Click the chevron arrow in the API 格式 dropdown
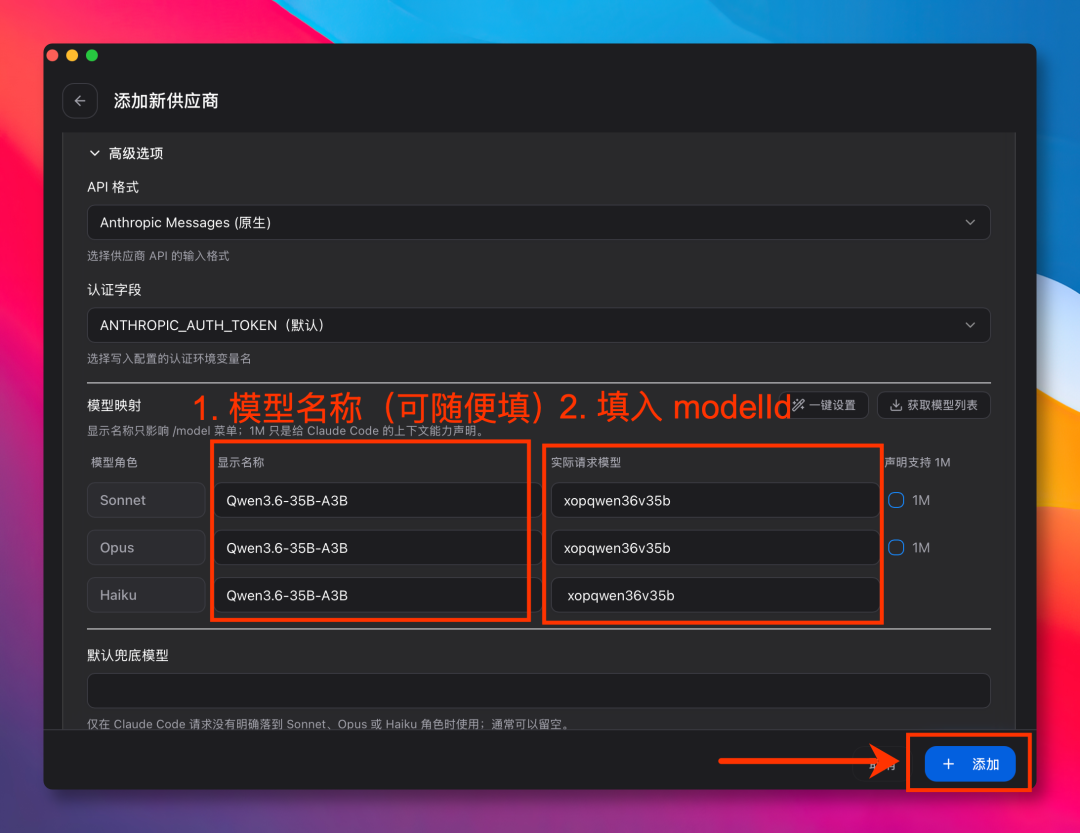 coord(970,223)
